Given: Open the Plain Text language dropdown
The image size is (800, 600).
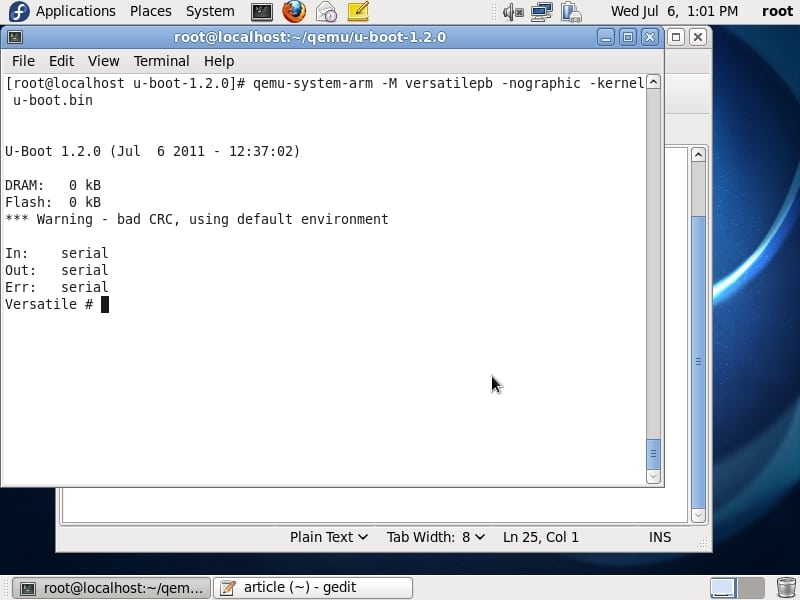Looking at the screenshot, I should point(329,537).
